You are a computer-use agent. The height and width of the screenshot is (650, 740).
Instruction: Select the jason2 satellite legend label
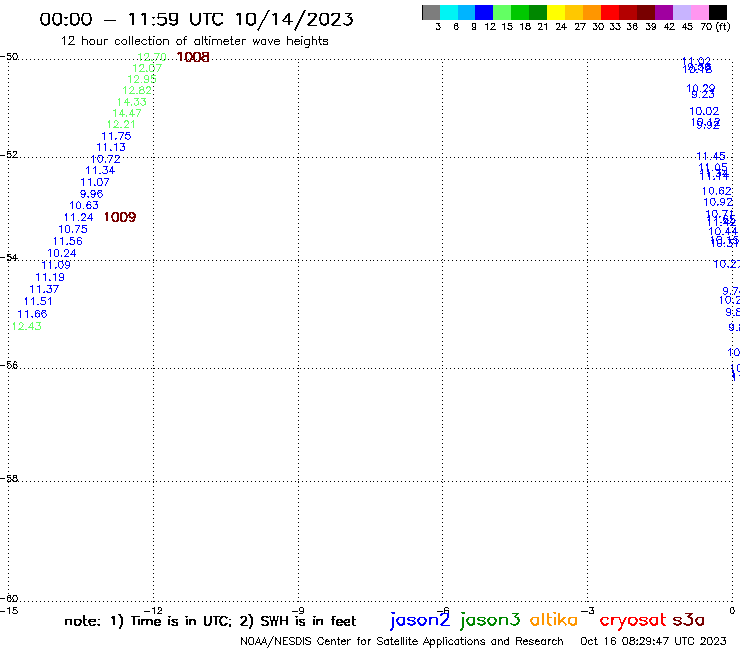pyautogui.click(x=420, y=621)
